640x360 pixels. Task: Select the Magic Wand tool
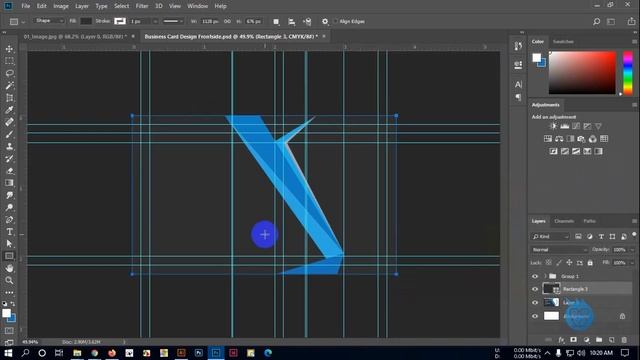[9, 86]
